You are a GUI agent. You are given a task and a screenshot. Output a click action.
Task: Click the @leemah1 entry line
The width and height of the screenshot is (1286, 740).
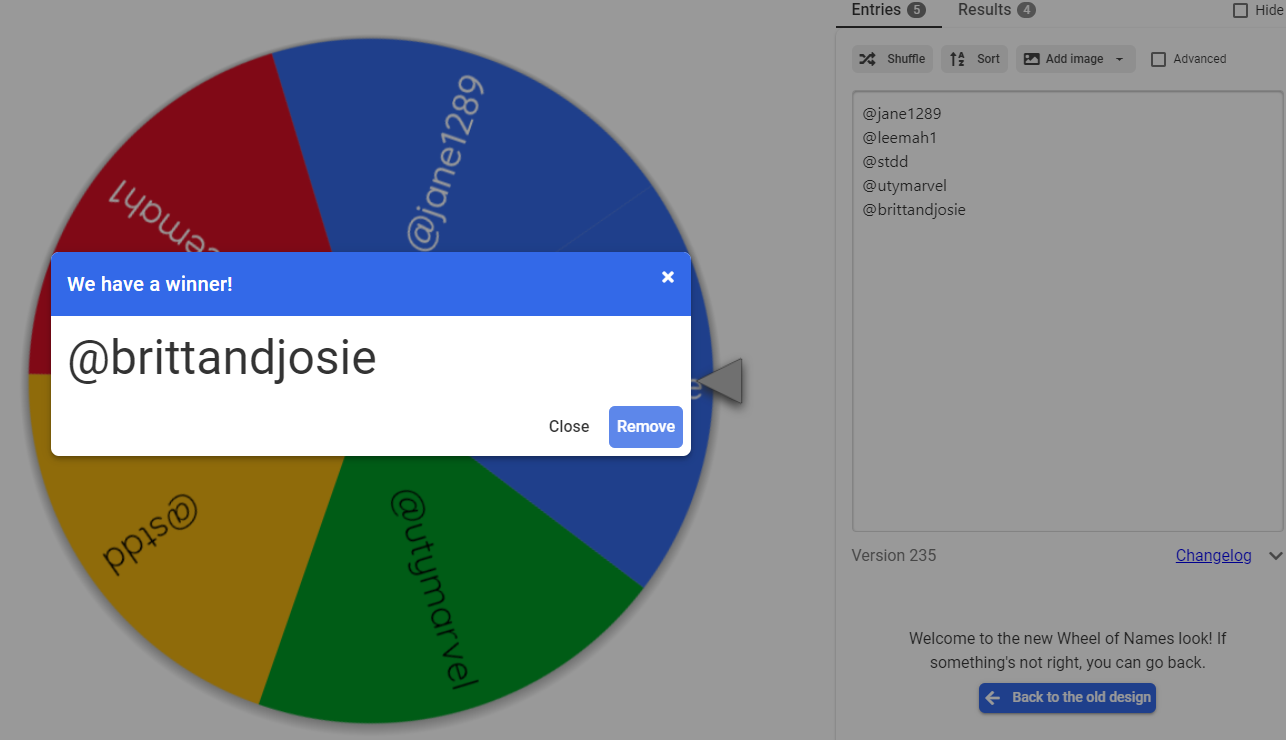point(899,138)
